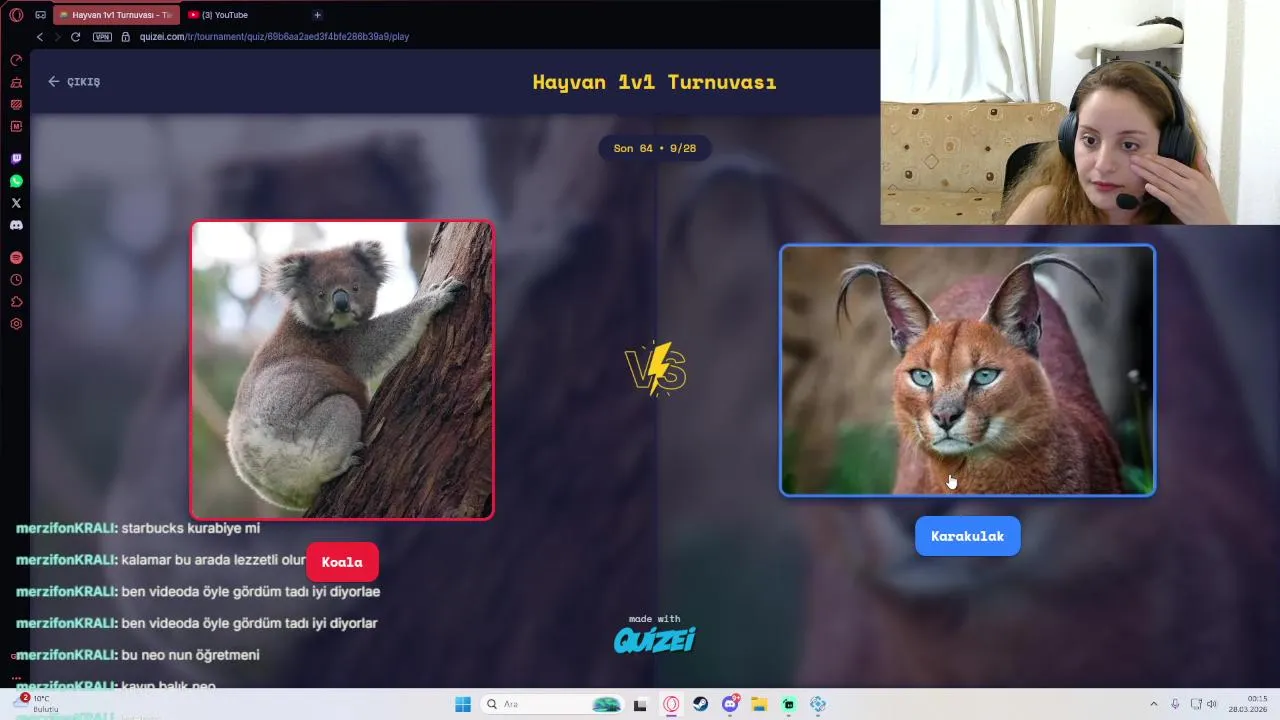
Task: Switch to the Hayvan 1v1 Turnuvası tab
Action: (x=116, y=15)
